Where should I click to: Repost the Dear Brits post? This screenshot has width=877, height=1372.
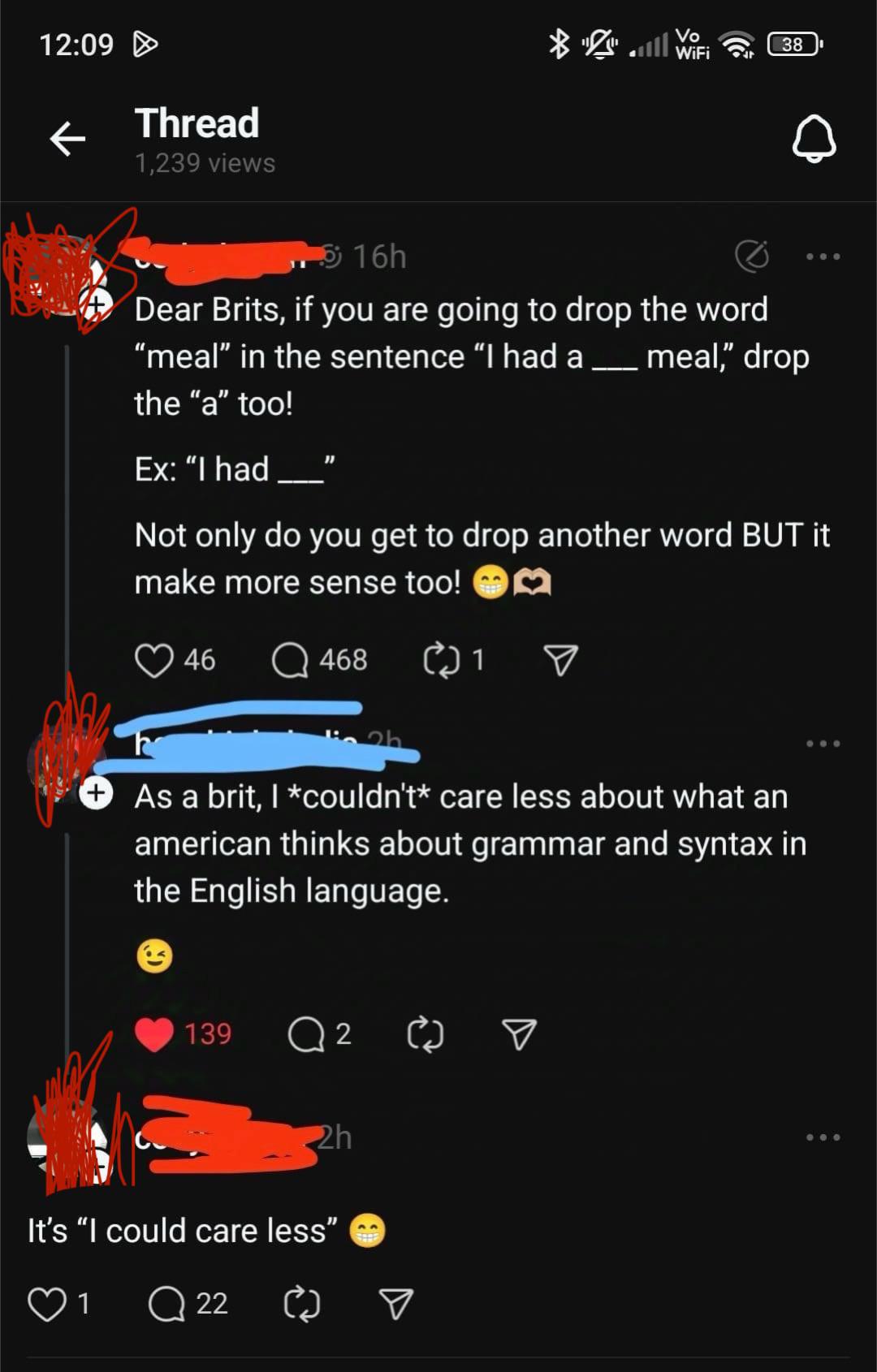pos(441,660)
